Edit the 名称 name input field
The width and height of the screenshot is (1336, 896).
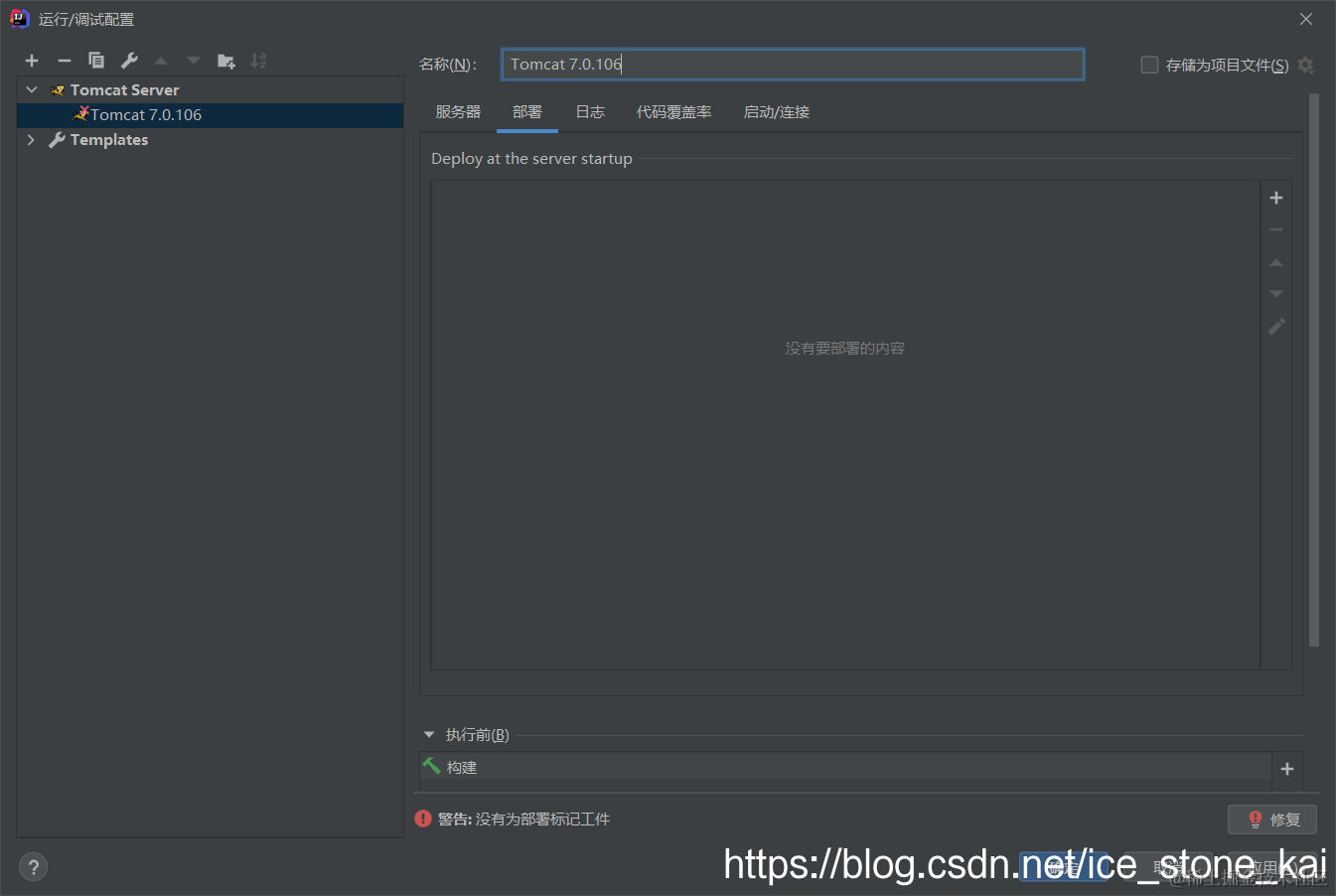[x=793, y=65]
